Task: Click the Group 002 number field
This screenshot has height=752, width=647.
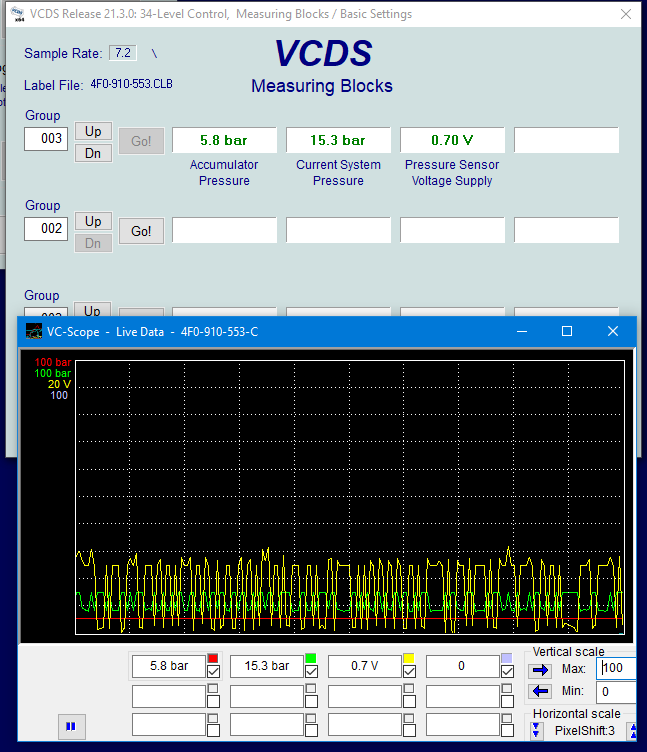Action: 46,229
